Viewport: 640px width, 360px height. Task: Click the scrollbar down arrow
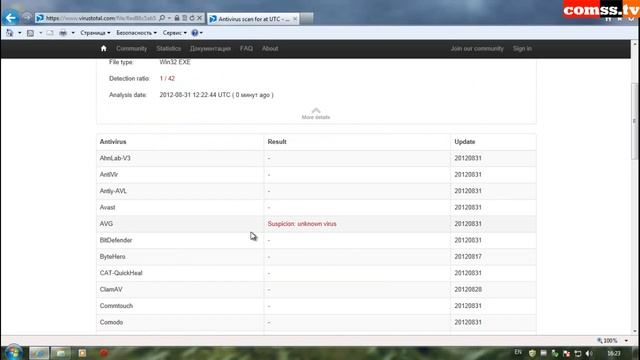click(x=634, y=331)
